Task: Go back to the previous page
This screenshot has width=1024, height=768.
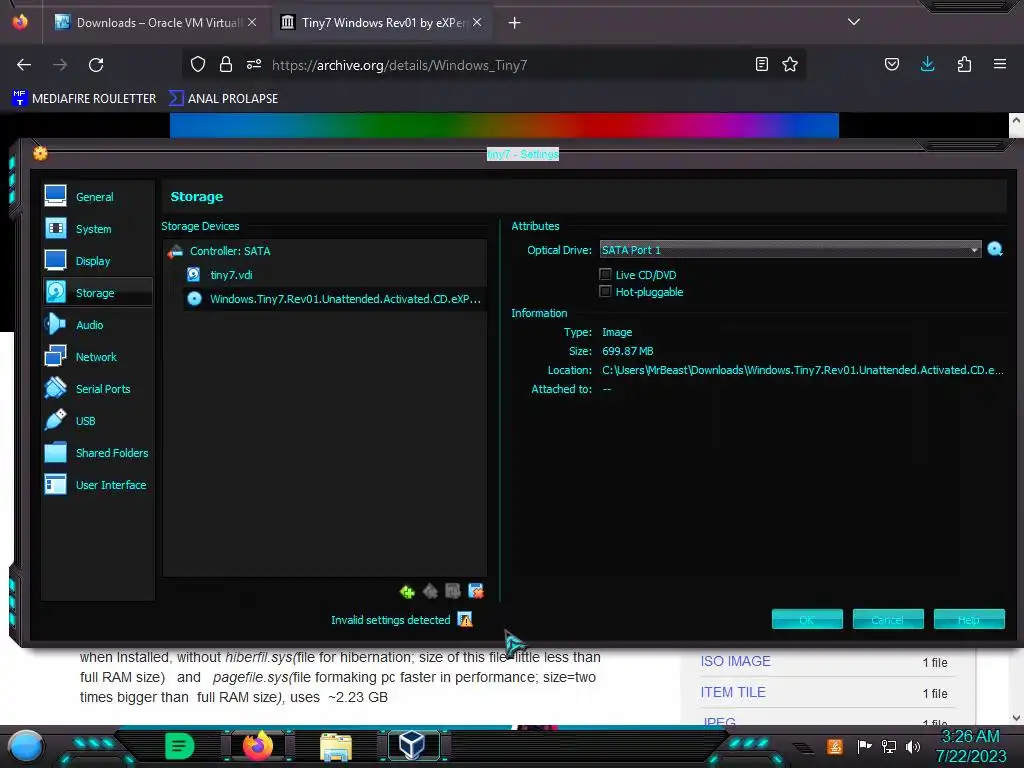Action: tap(24, 65)
